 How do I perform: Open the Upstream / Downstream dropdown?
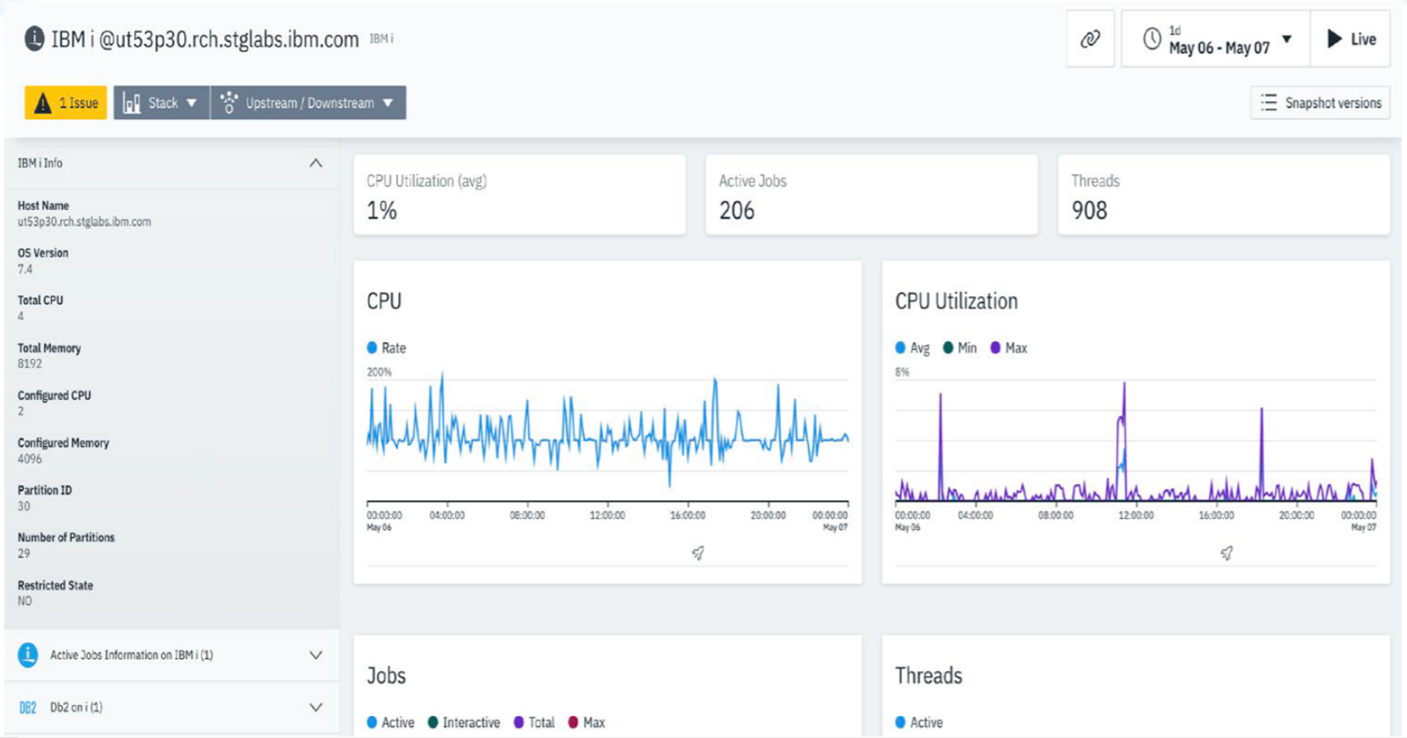tap(308, 103)
